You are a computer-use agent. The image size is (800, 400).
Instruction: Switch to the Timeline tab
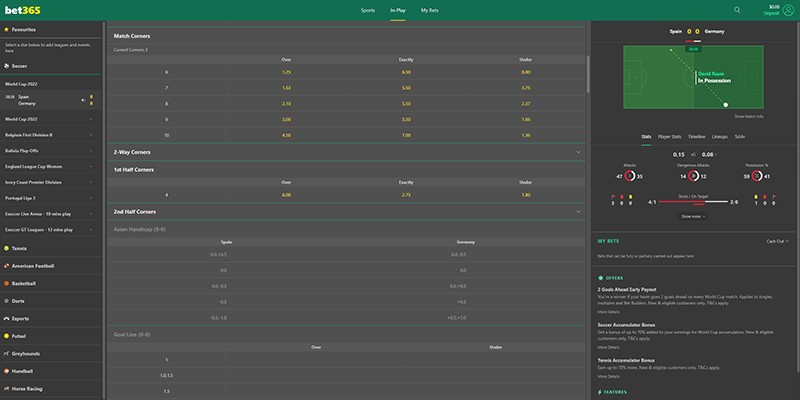[696, 137]
